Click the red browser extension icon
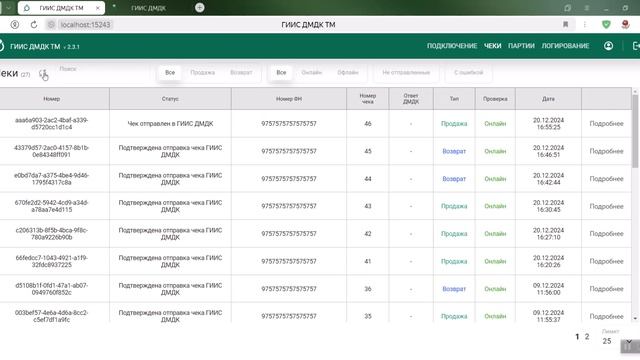 [x=625, y=24]
